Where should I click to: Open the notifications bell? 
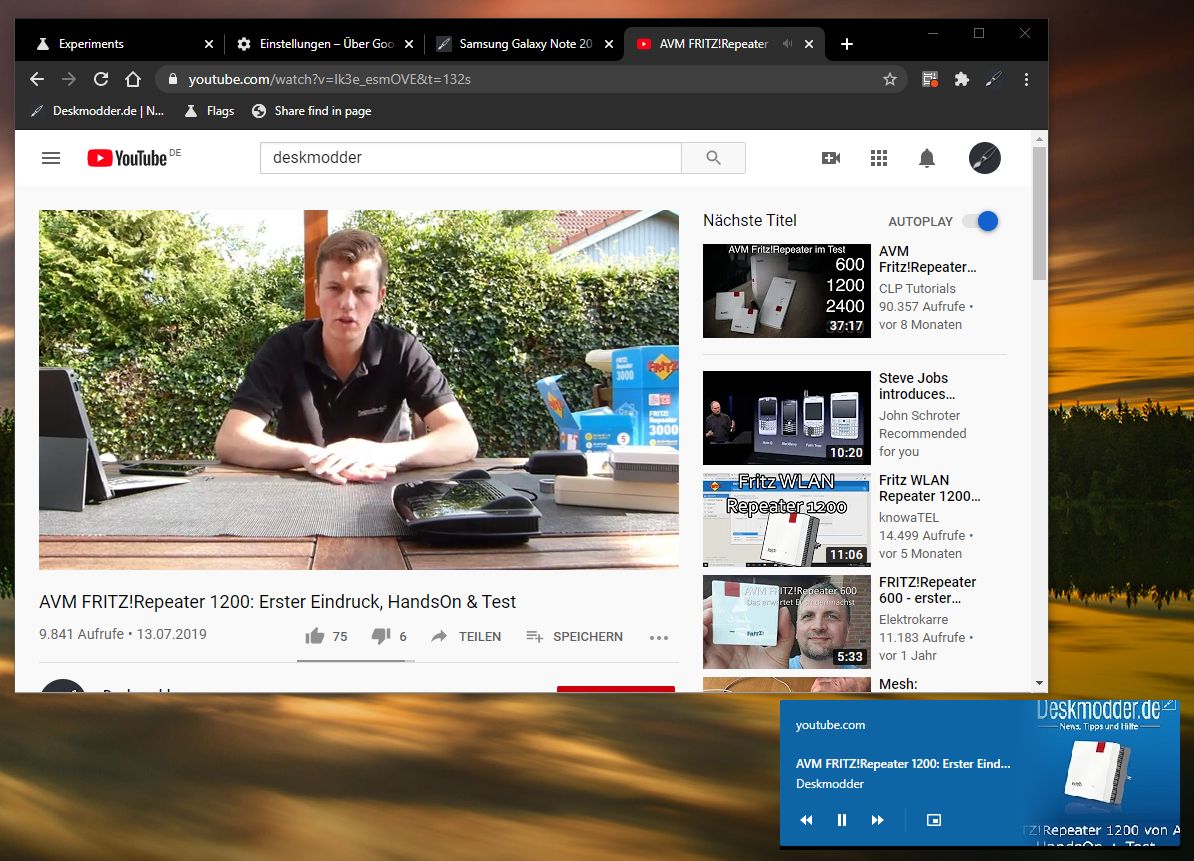(x=927, y=158)
